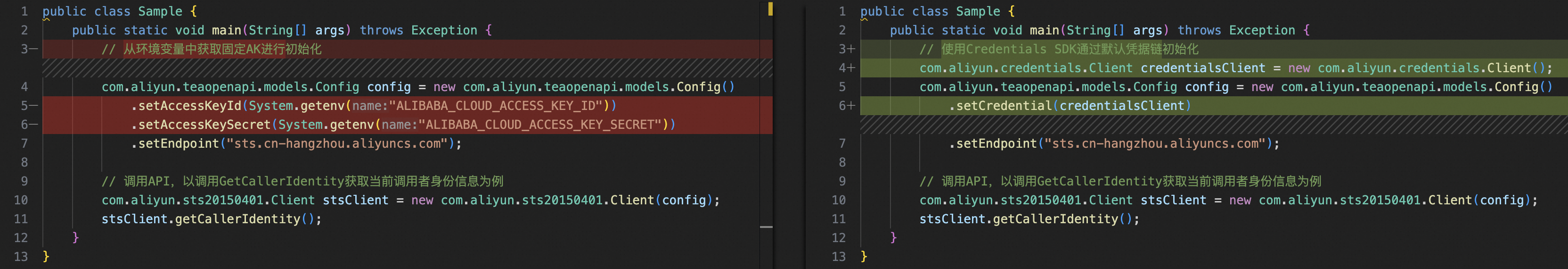Click the added comment 使用Credentials SDK通过默认凭据链初始化
The width and height of the screenshot is (1568, 269).
tap(1059, 50)
